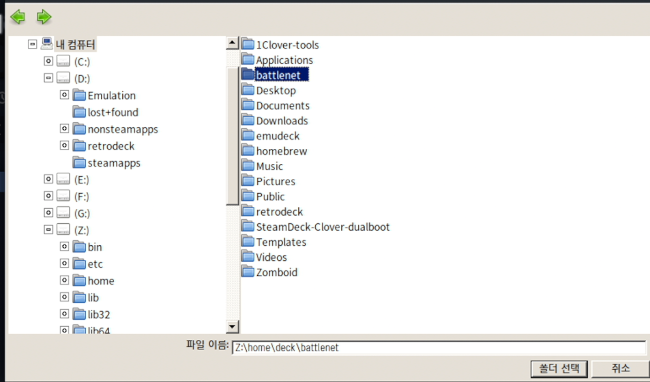The image size is (650, 382).
Task: Expand the home folder node
Action: tap(64, 280)
